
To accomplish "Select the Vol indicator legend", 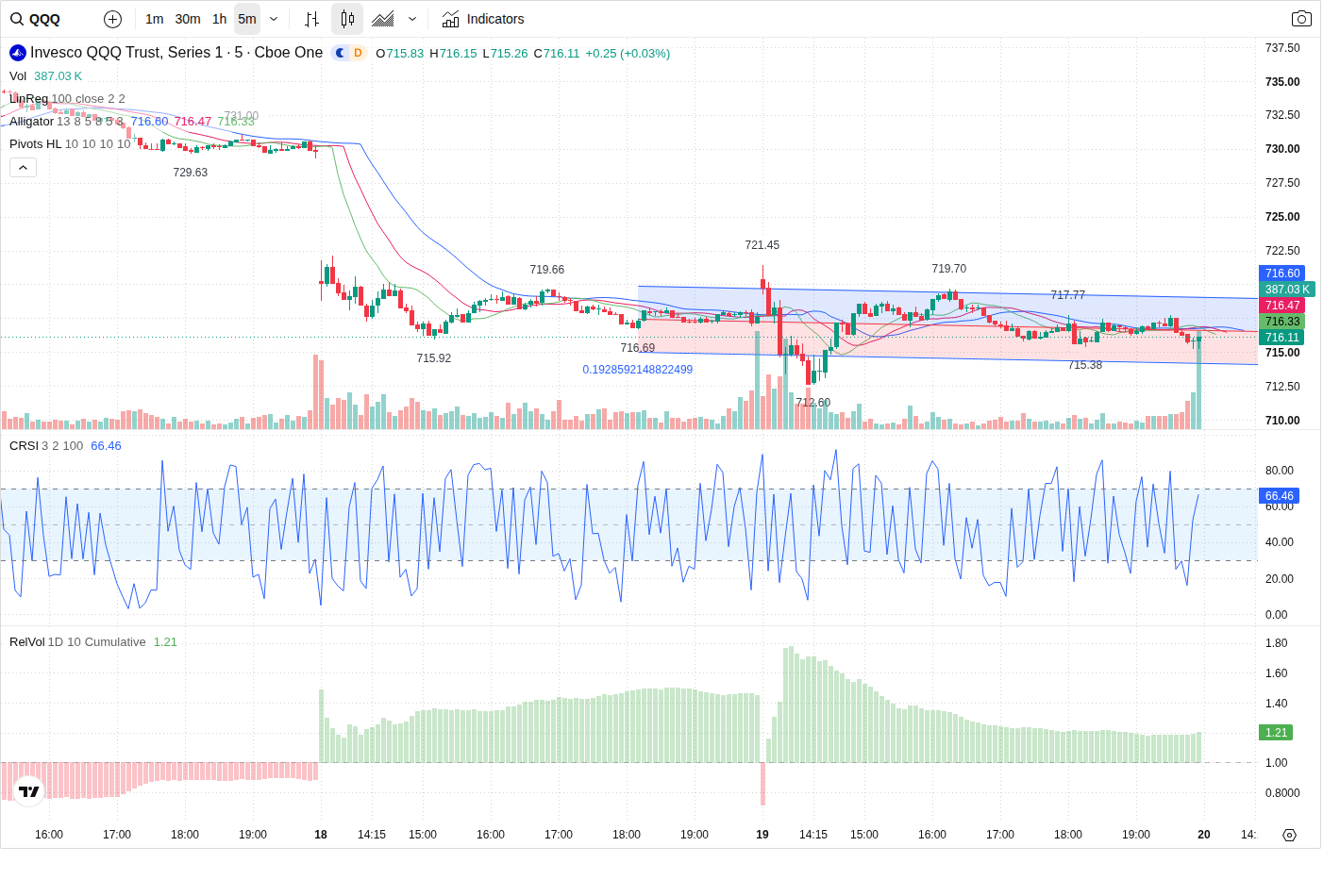I will [x=18, y=76].
